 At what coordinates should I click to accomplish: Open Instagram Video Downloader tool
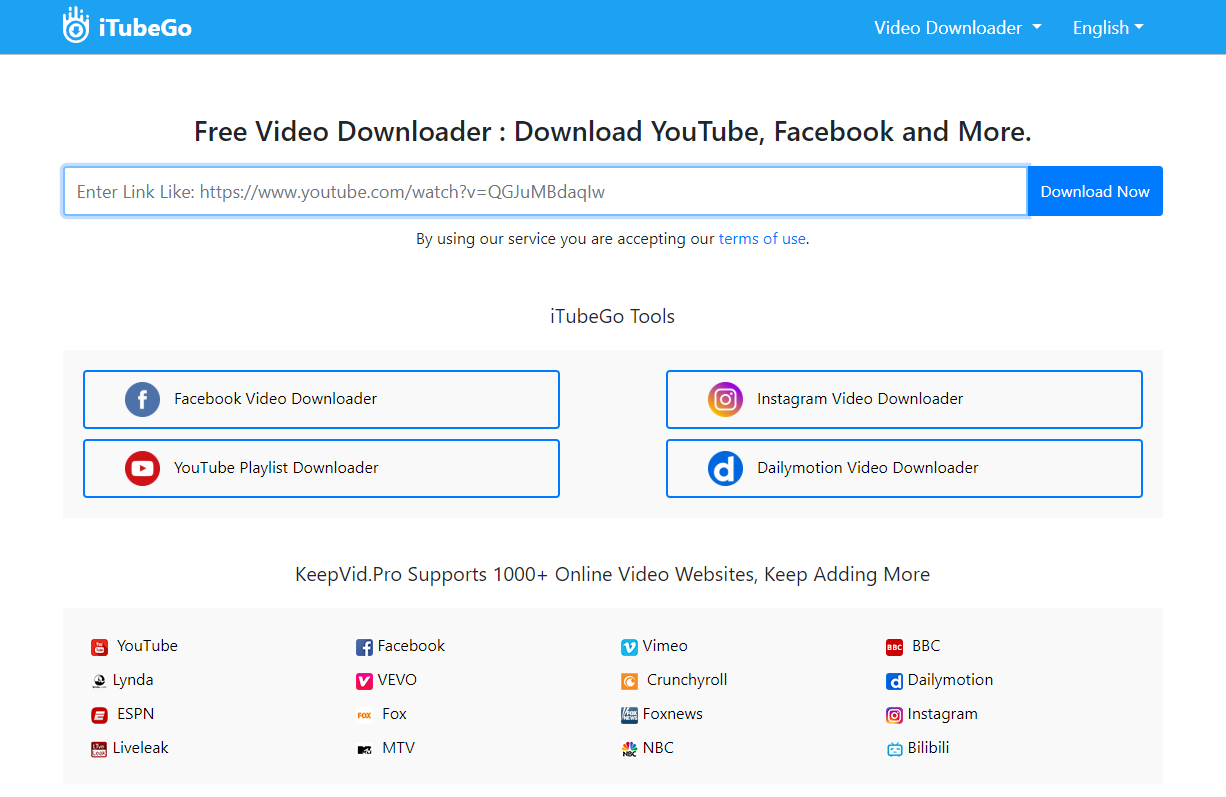pos(904,399)
